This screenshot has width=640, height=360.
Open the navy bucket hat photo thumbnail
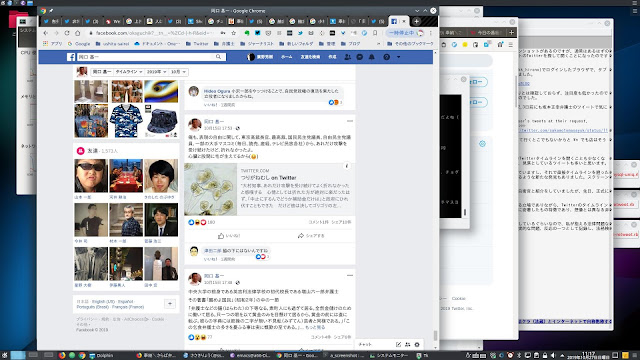pos(161,121)
